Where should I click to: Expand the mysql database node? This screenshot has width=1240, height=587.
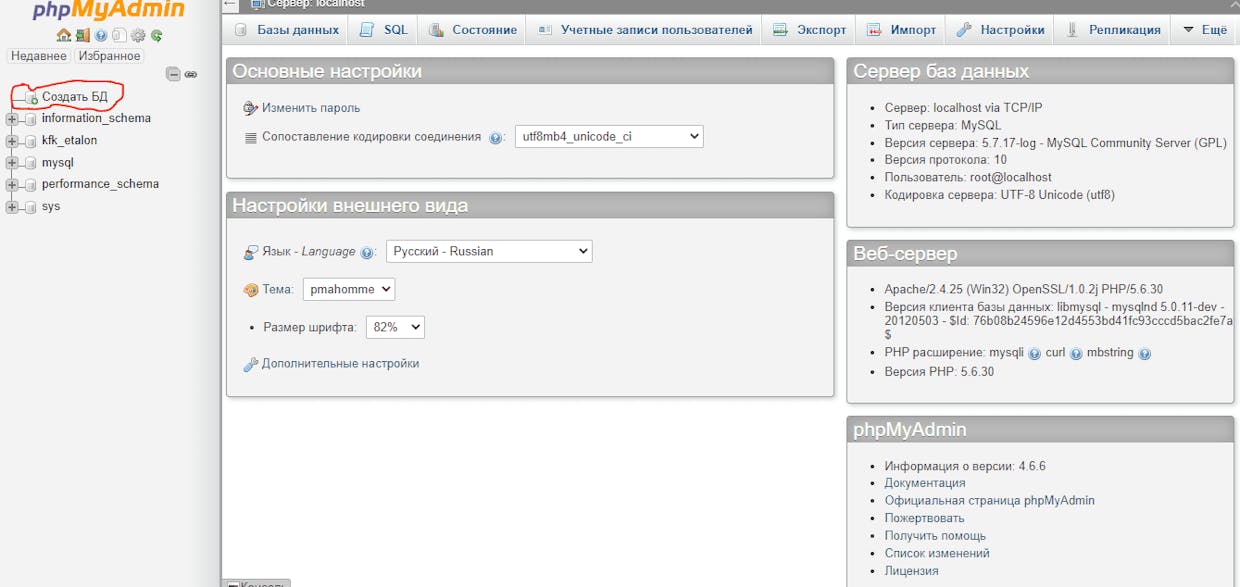(x=13, y=163)
